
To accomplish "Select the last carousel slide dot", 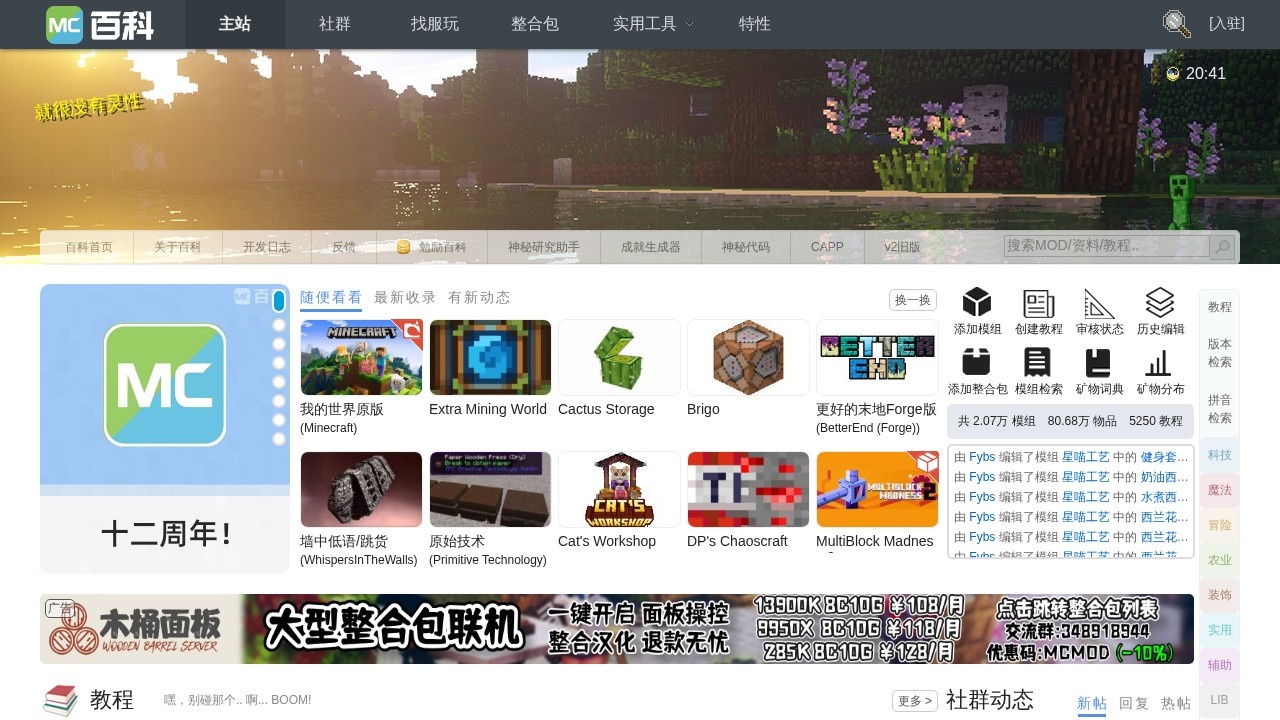I will point(279,439).
